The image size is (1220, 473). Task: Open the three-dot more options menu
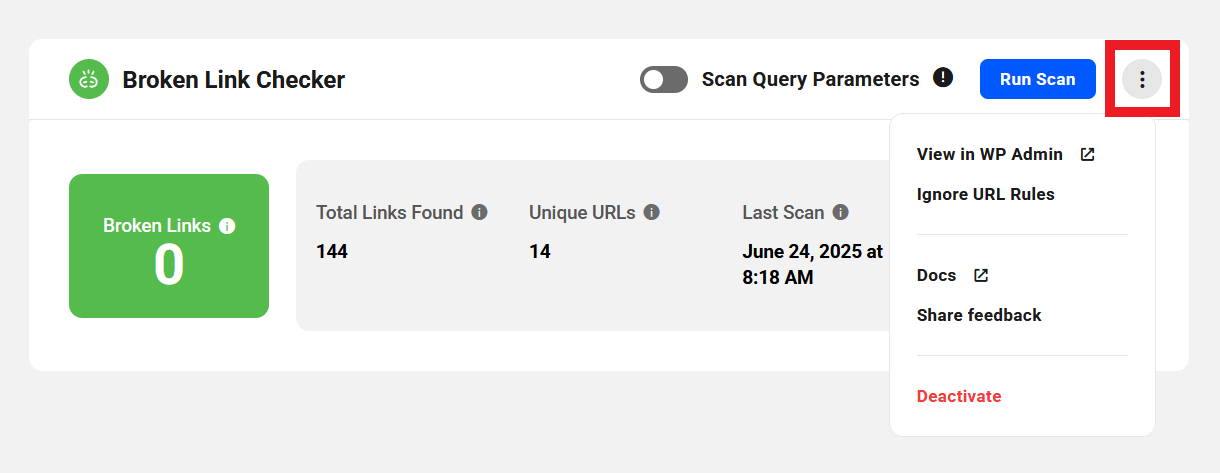tap(1142, 79)
